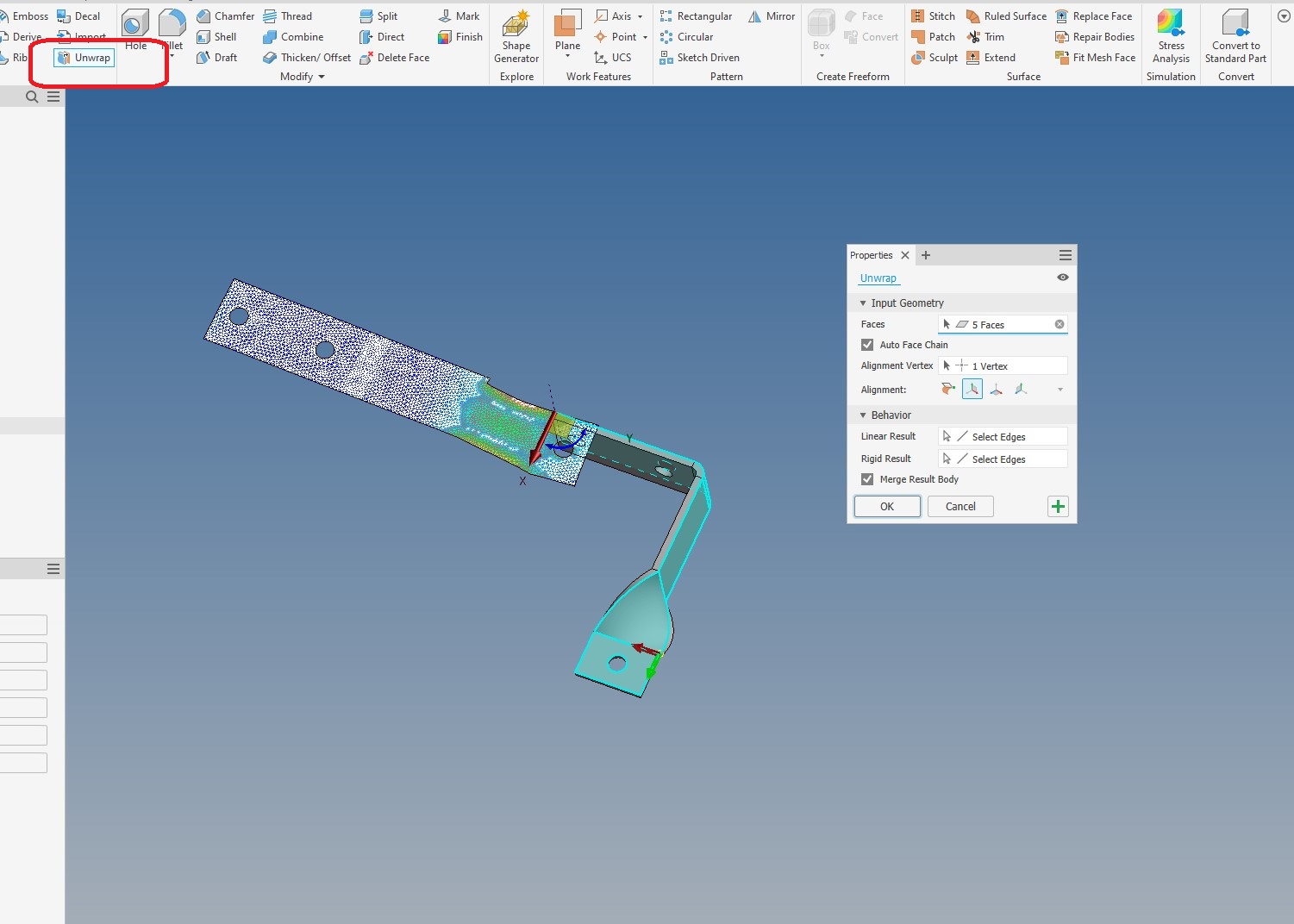Activate the Split tool
Screen dimensions: 1294x924
(x=378, y=16)
